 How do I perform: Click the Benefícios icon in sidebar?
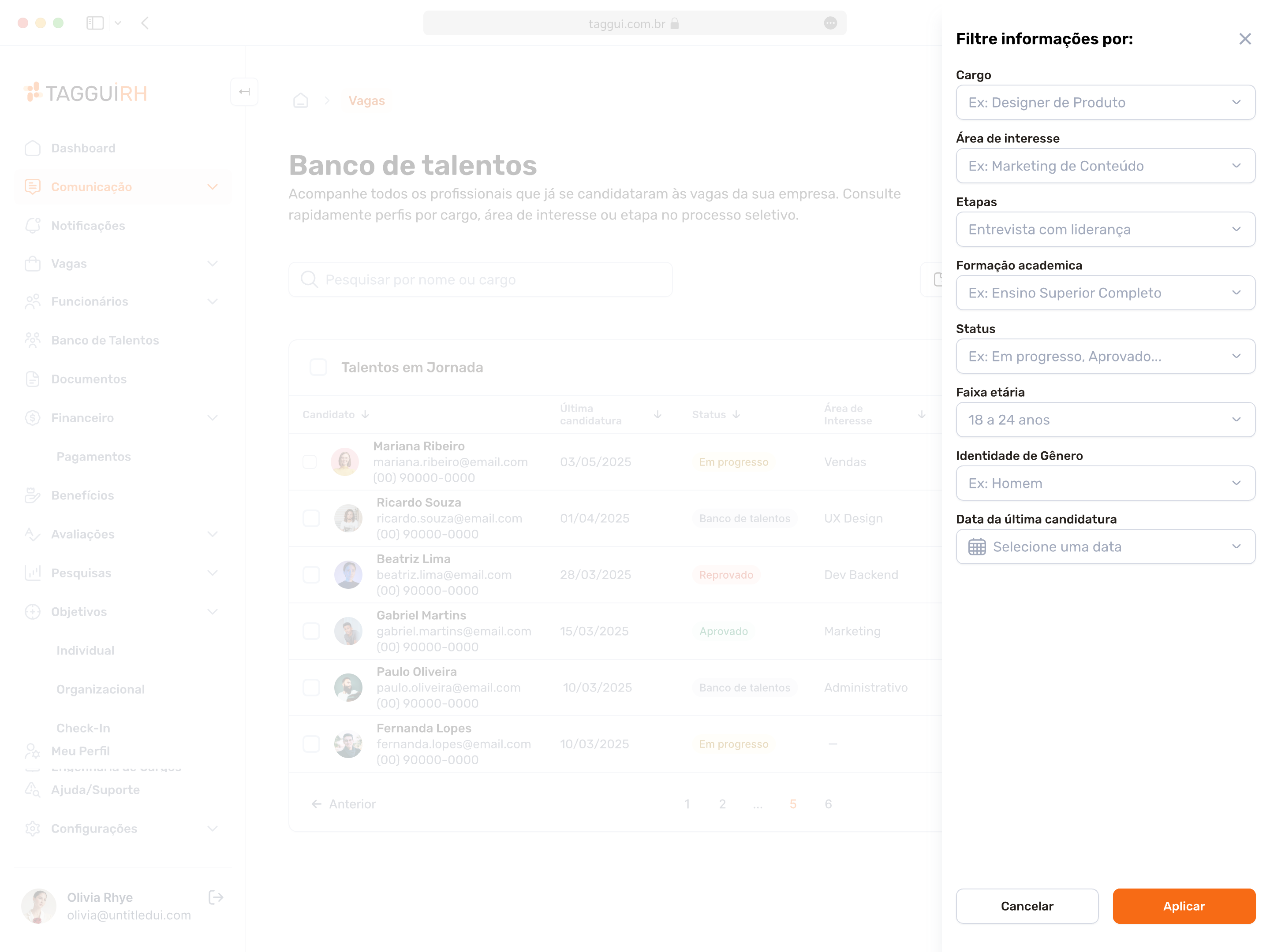tap(33, 495)
